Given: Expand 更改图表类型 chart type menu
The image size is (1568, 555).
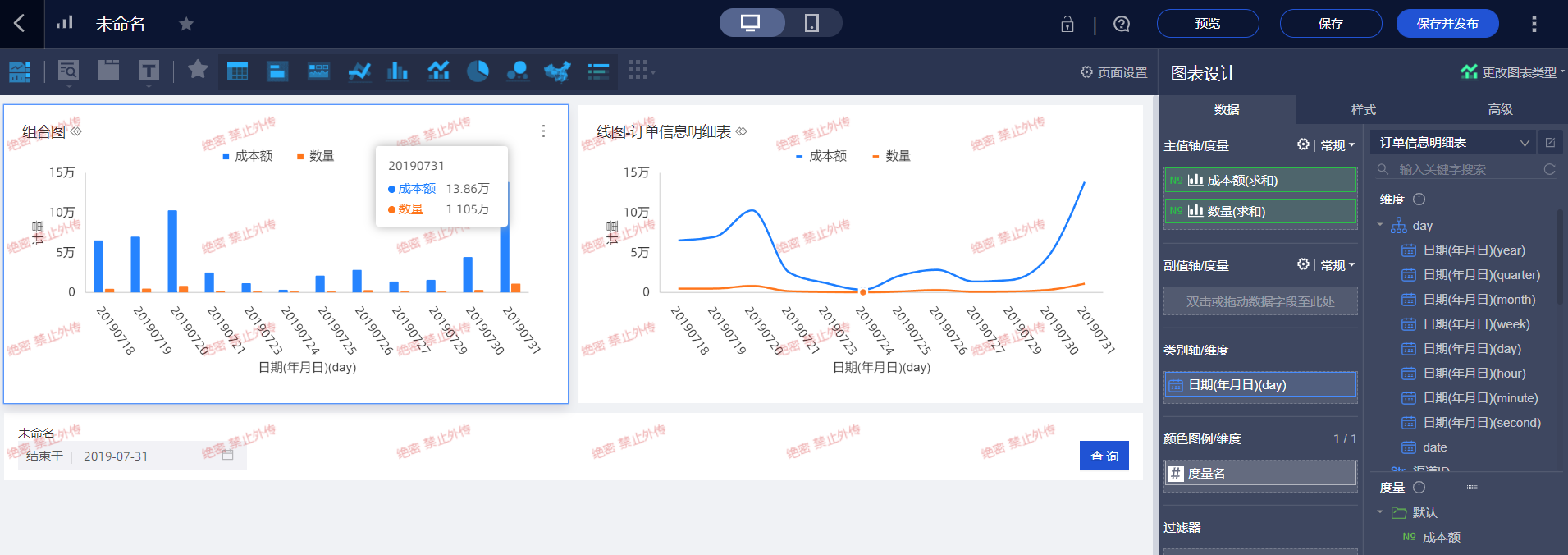Looking at the screenshot, I should coord(1512,72).
